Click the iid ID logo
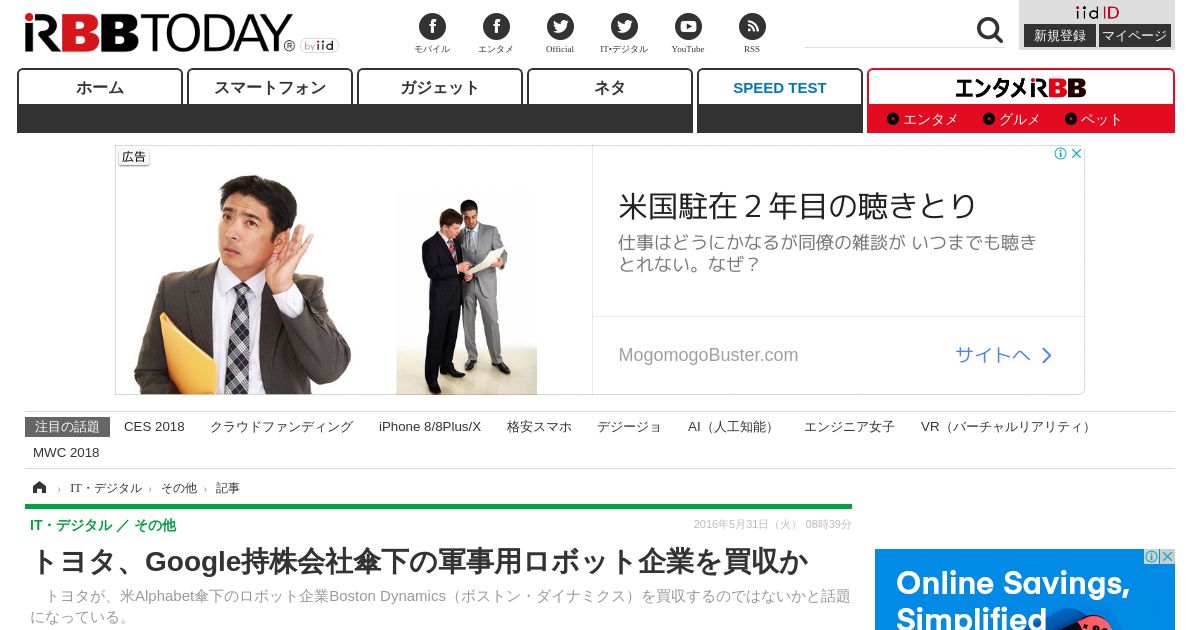The height and width of the screenshot is (630, 1200). click(1097, 12)
